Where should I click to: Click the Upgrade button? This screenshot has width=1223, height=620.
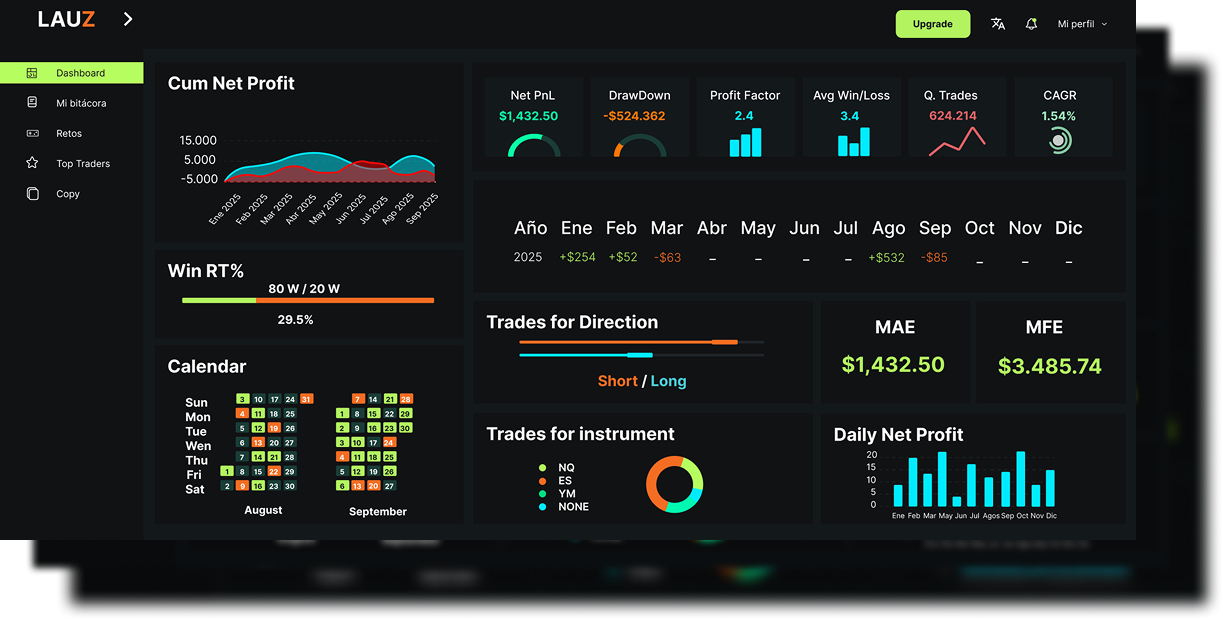932,23
